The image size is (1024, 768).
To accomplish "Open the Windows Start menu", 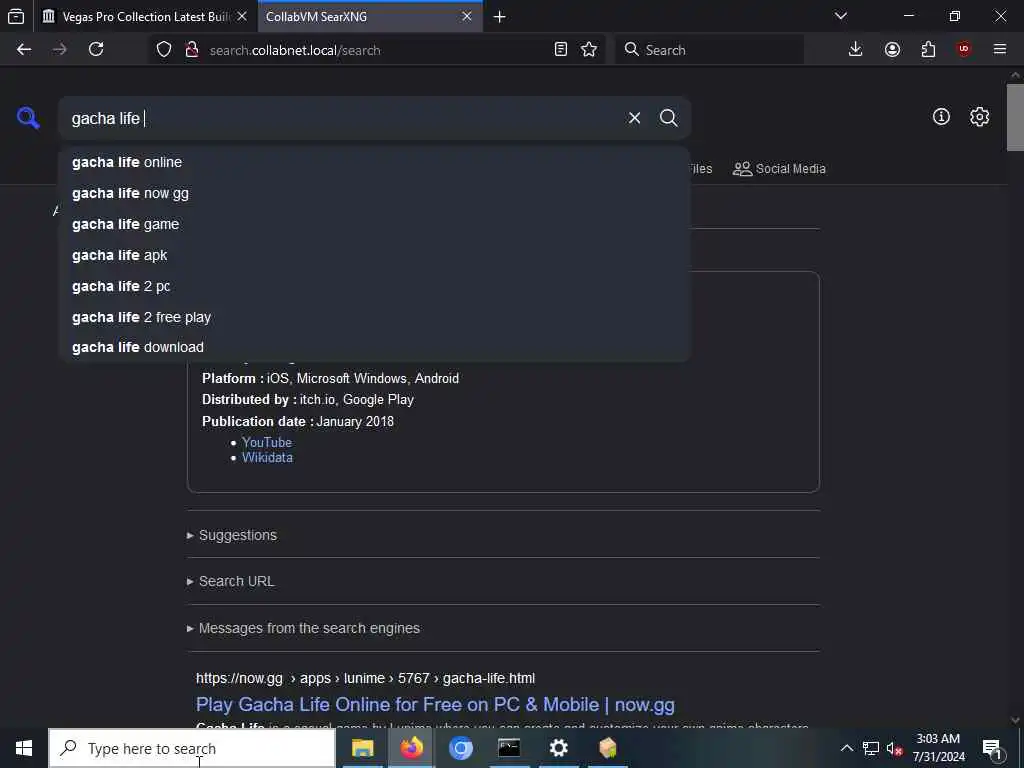I will (24, 748).
